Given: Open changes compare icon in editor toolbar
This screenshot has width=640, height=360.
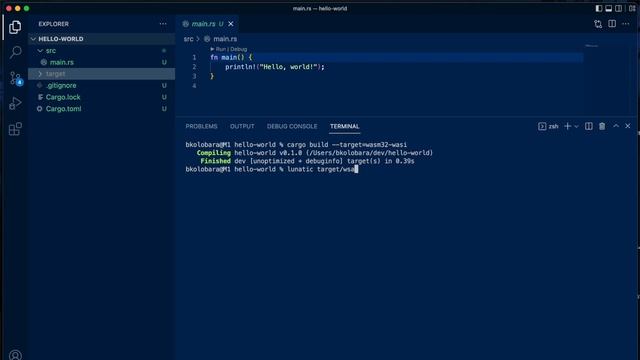Looking at the screenshot, I should tap(598, 24).
